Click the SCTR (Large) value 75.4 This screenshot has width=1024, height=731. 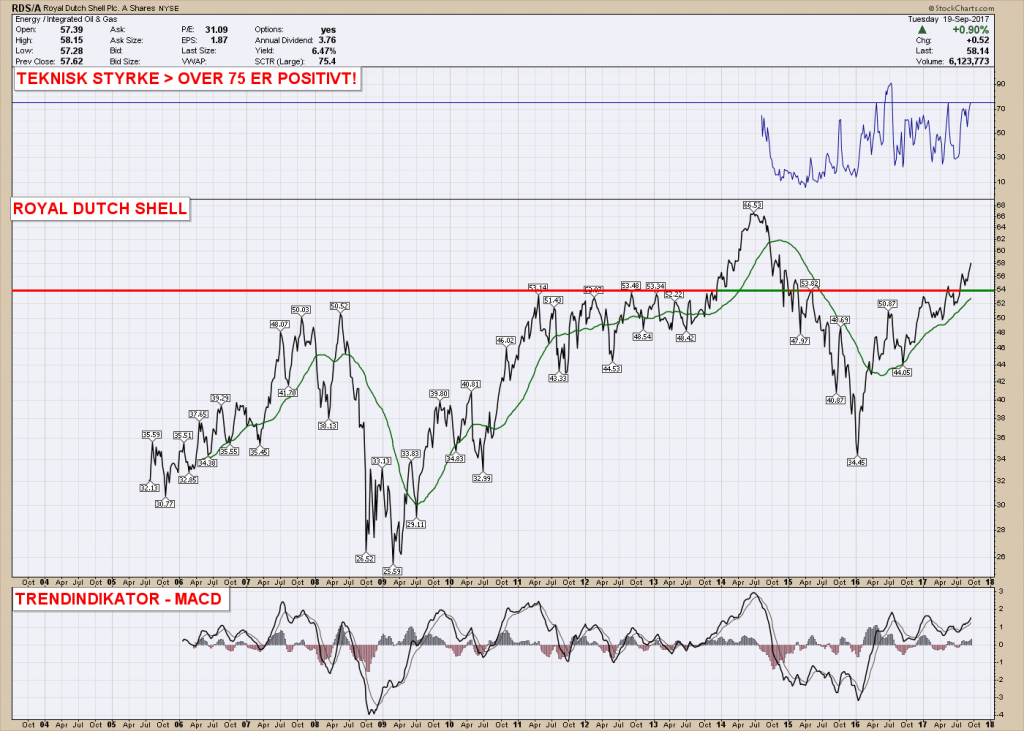(x=327, y=61)
